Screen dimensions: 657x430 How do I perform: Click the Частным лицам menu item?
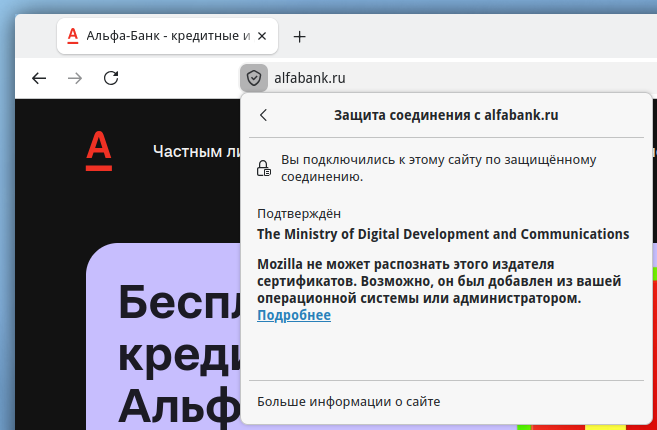pyautogui.click(x=197, y=151)
